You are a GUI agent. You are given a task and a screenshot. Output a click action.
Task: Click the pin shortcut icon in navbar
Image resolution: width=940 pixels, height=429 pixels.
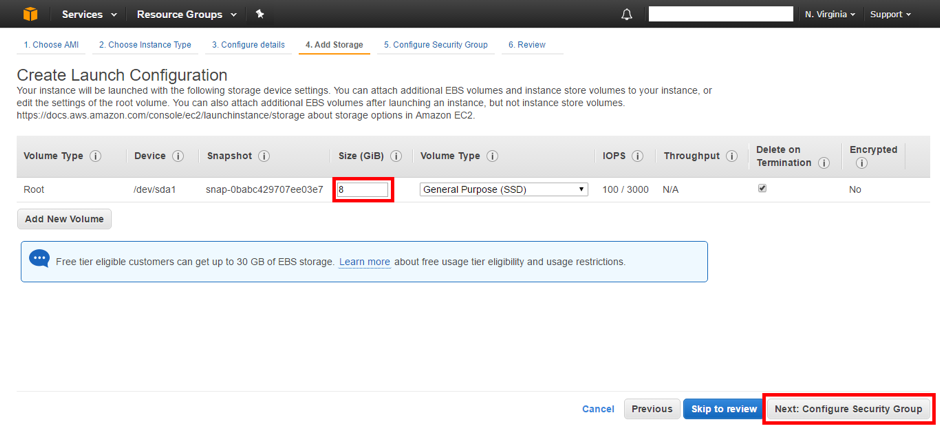click(260, 14)
